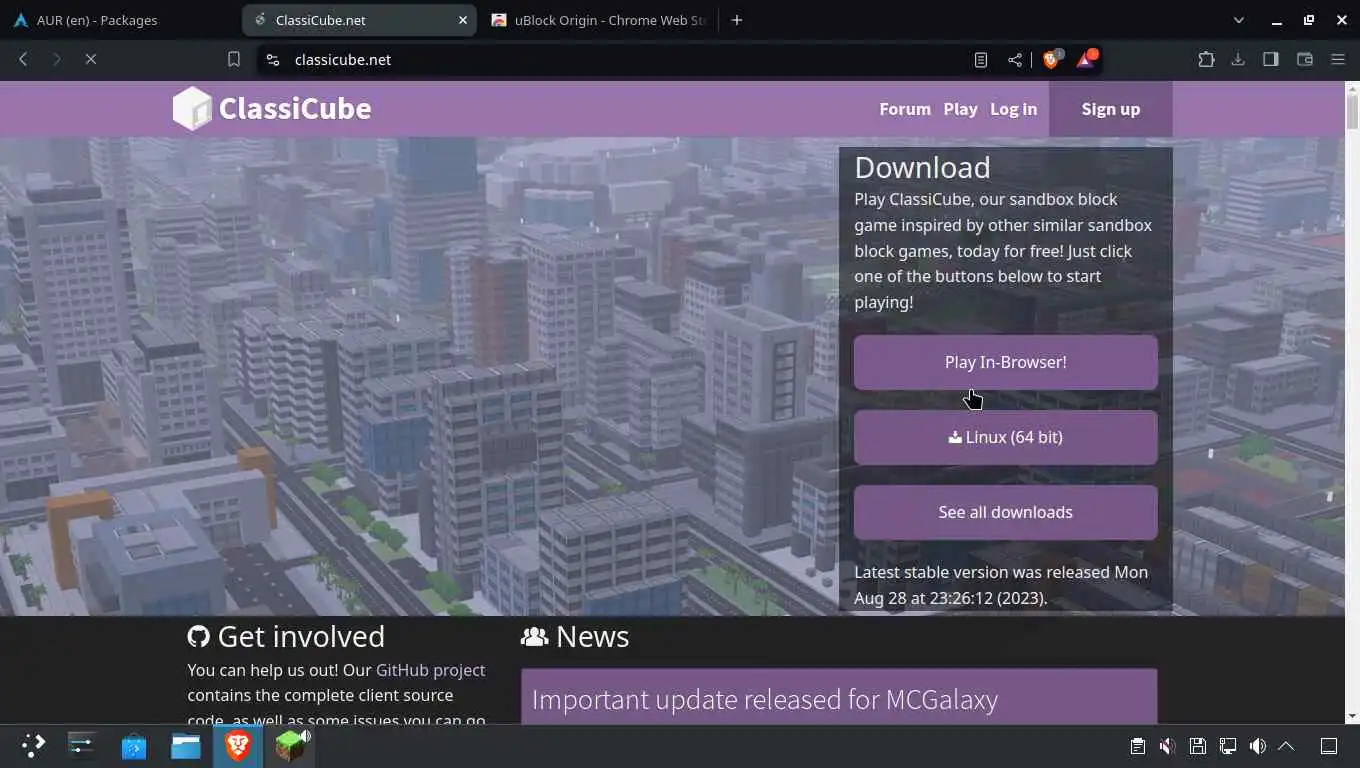The height and width of the screenshot is (768, 1360).
Task: Switch to AUR (en) - Packages tab
Action: point(120,20)
